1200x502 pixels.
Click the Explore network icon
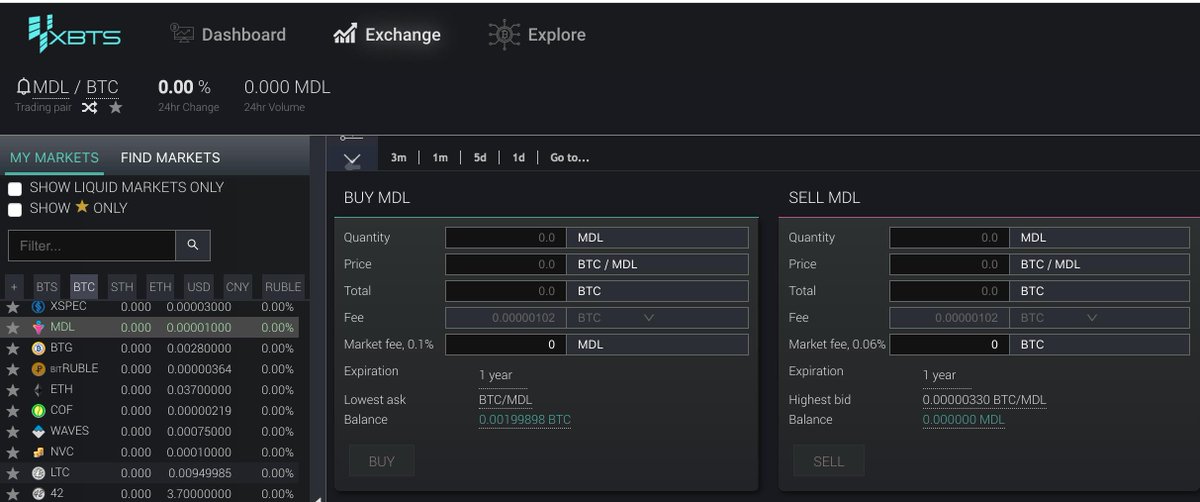tap(504, 34)
